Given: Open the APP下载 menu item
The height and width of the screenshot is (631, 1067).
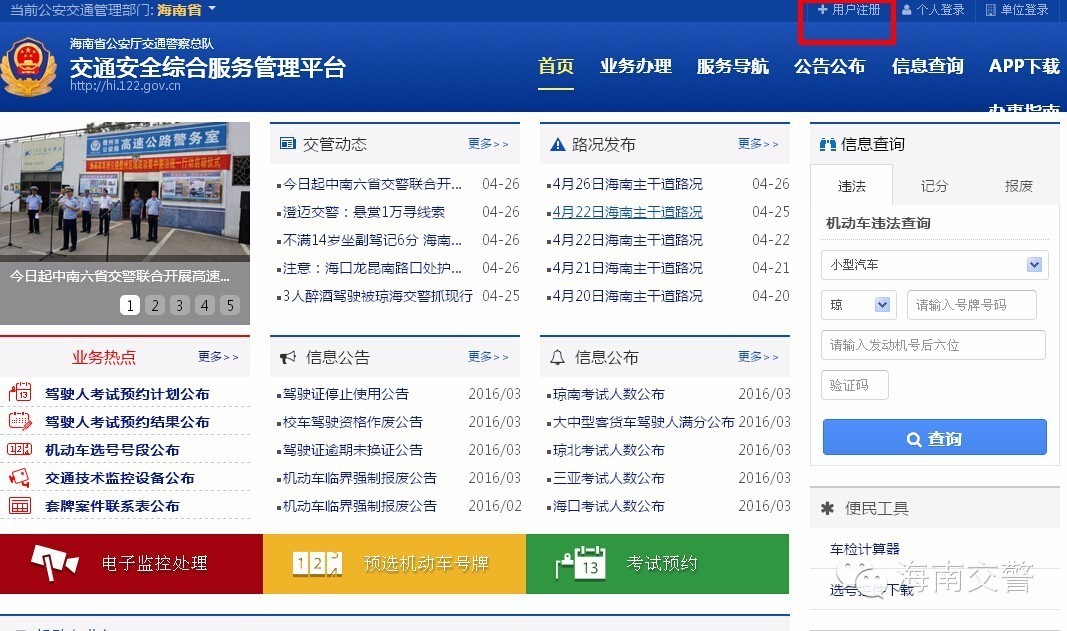Looking at the screenshot, I should pyautogui.click(x=1024, y=67).
